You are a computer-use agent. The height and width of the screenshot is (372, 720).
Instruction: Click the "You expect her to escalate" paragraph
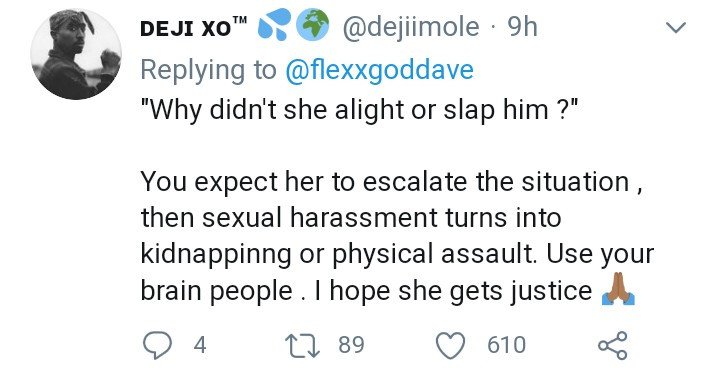coord(397,236)
